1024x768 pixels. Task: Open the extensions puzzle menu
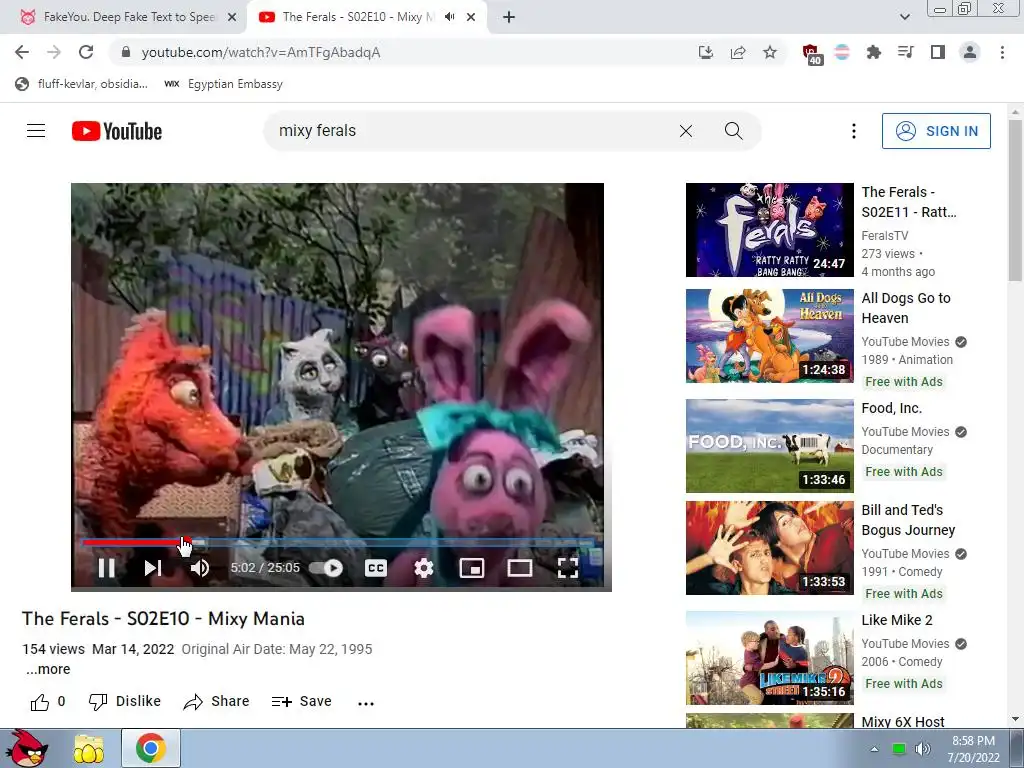pyautogui.click(x=873, y=52)
